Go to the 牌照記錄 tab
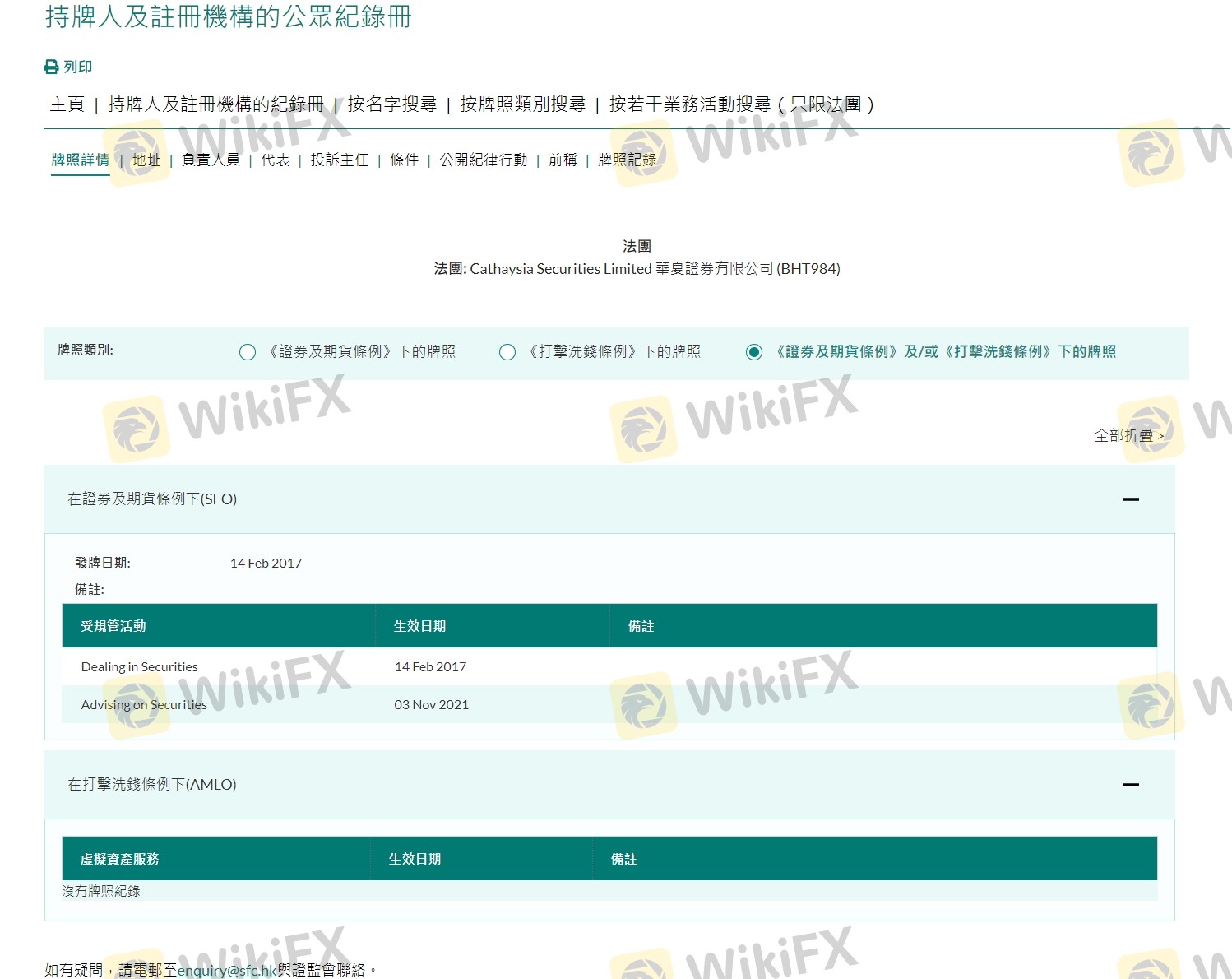This screenshot has height=979, width=1232. (627, 160)
